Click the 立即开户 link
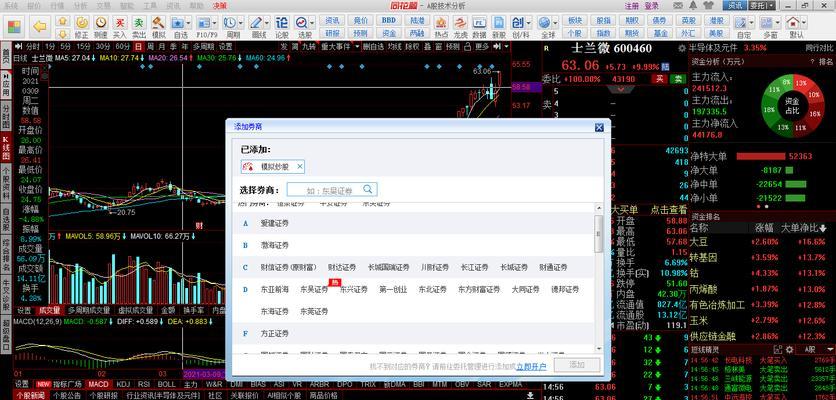The width and height of the screenshot is (836, 400). point(531,366)
